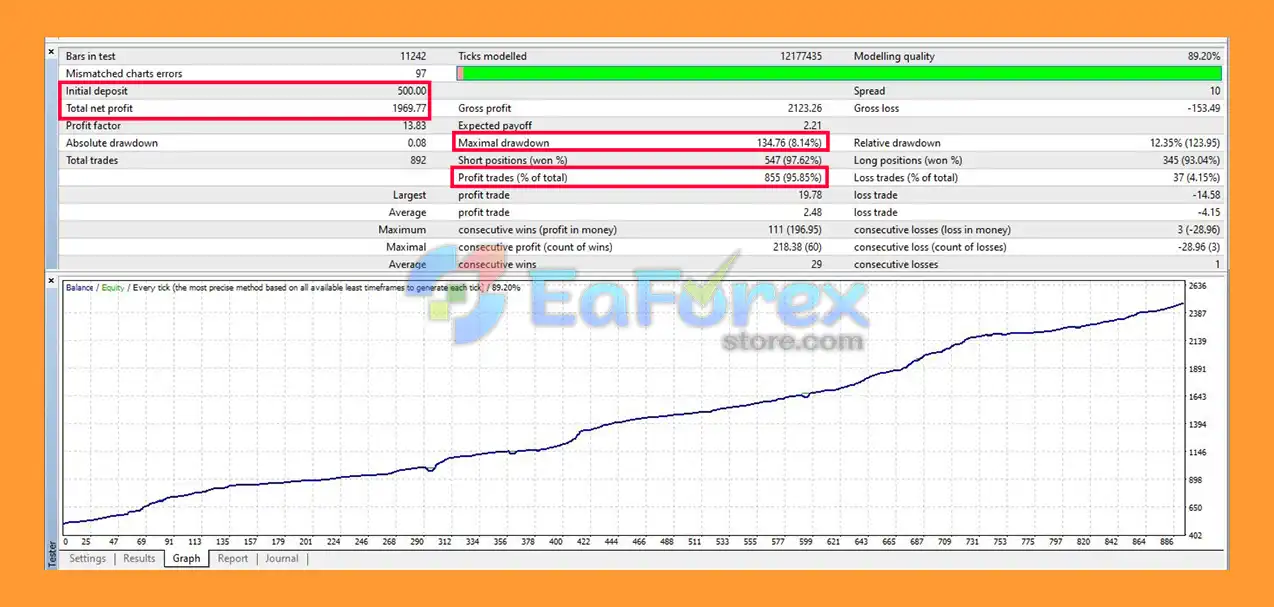Click the red segment of the quality bar
This screenshot has width=1274, height=607.
460,74
